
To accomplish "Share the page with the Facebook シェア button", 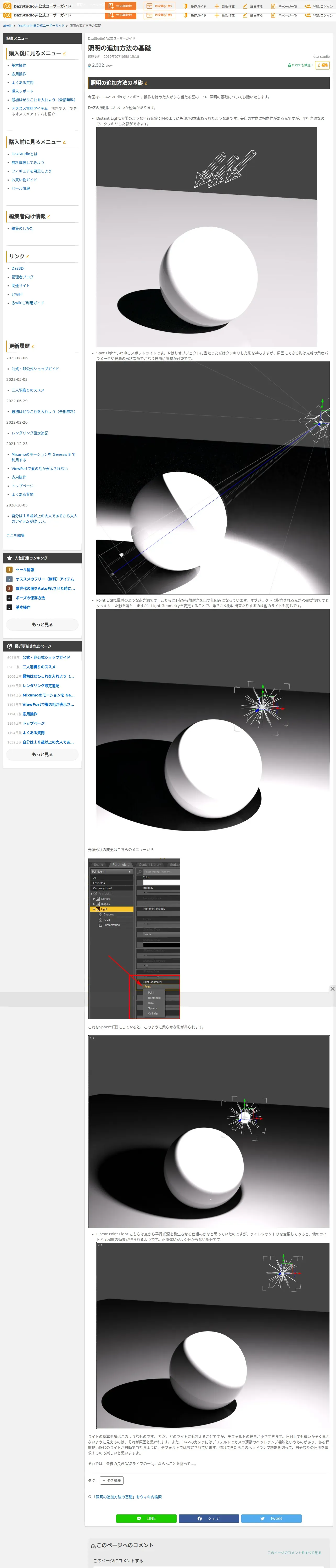I will tap(209, 1518).
